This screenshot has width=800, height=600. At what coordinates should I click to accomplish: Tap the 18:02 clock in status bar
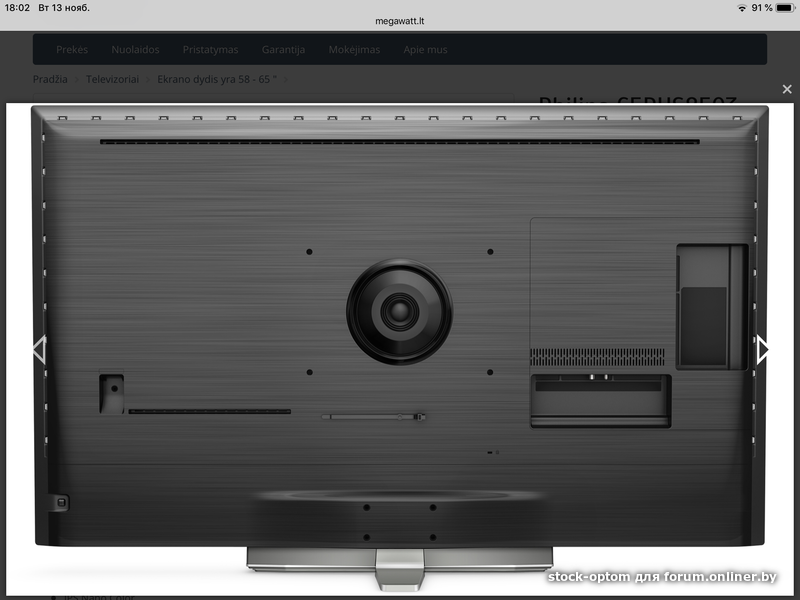tap(17, 8)
